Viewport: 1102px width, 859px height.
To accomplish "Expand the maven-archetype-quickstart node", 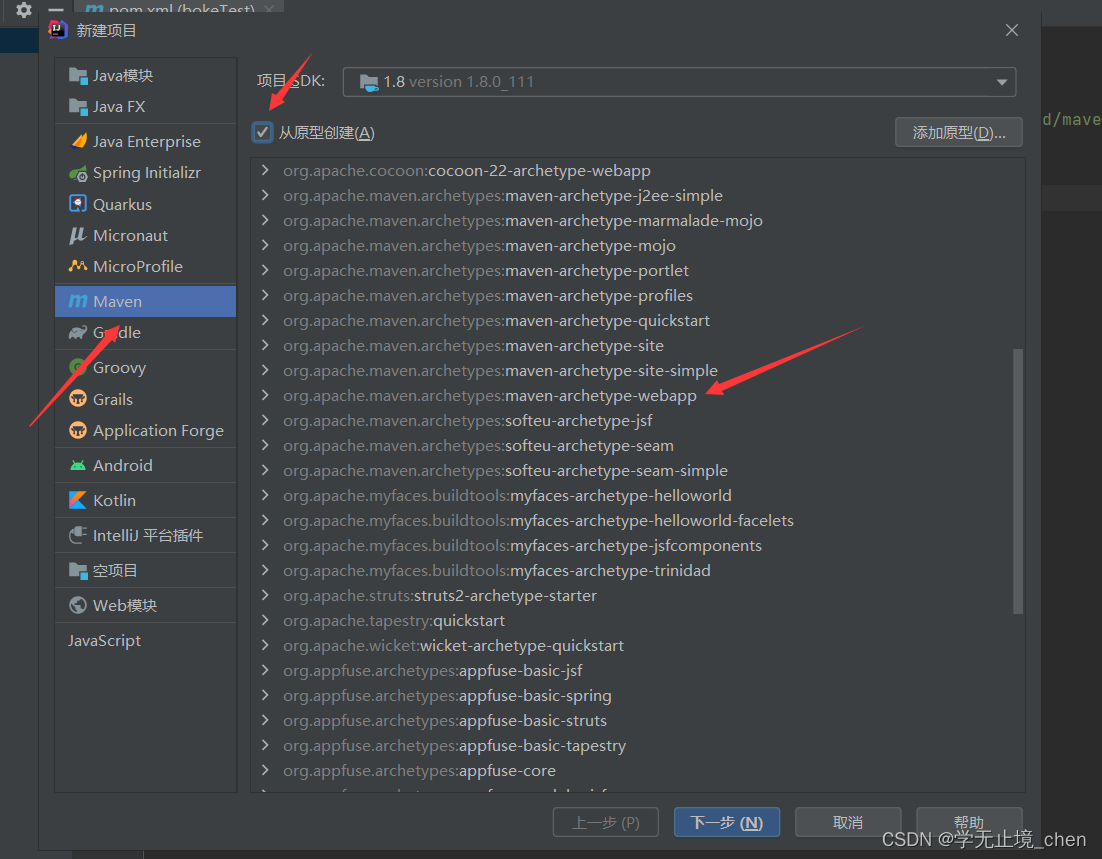I will (265, 320).
